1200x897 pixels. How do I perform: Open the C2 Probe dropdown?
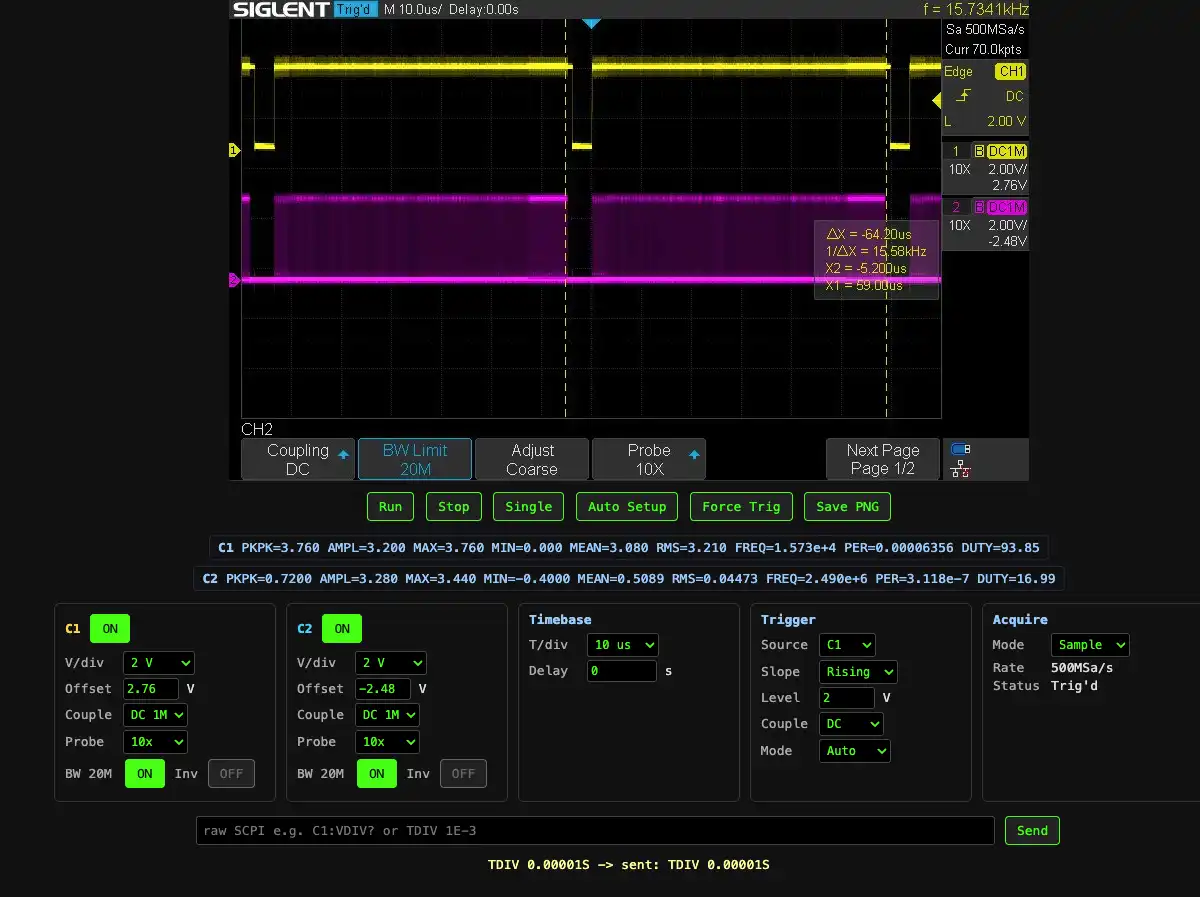tap(387, 742)
